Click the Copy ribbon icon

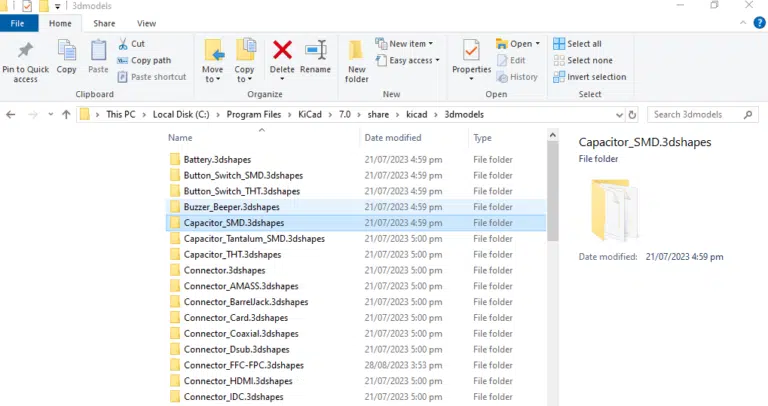point(66,56)
